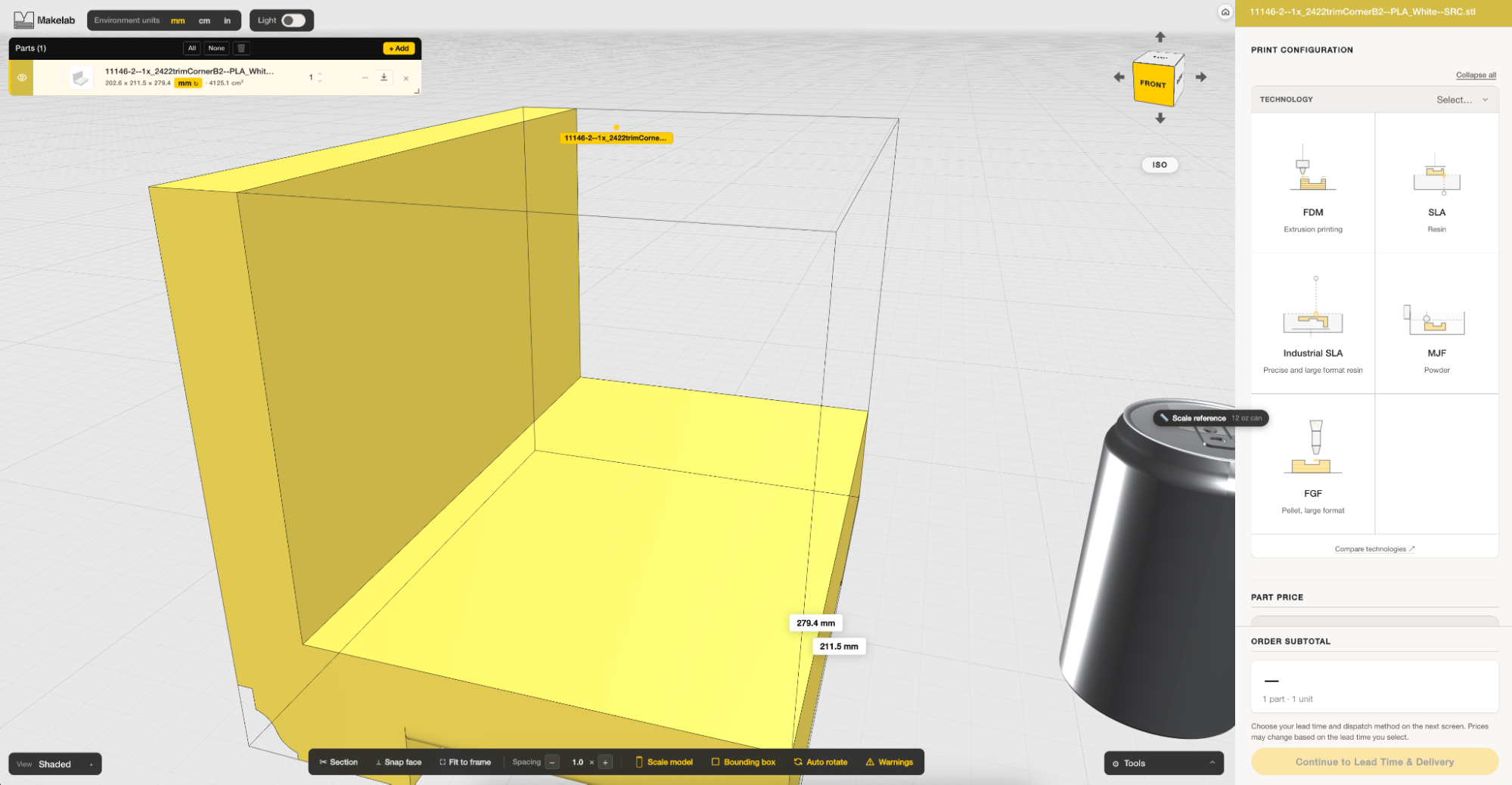Open the Warnings tool in bottom toolbar
The width and height of the screenshot is (1512, 785).
pyautogui.click(x=890, y=762)
